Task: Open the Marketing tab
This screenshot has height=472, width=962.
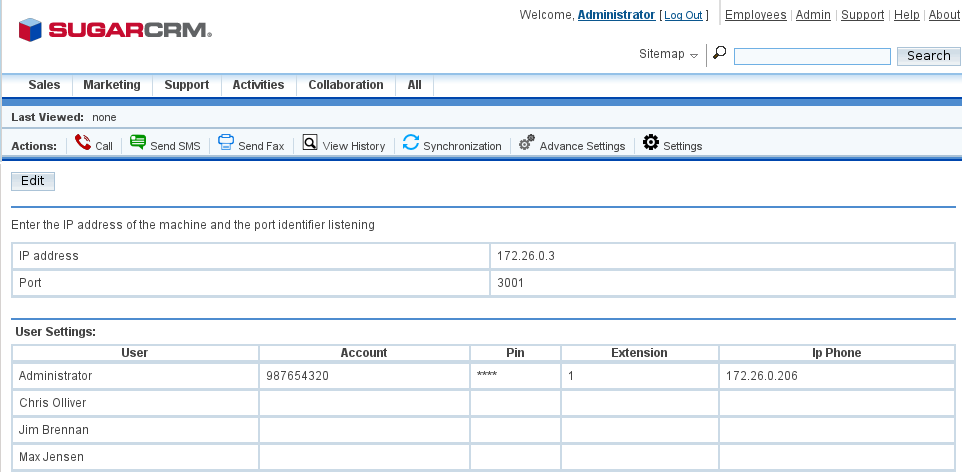Action: (112, 85)
